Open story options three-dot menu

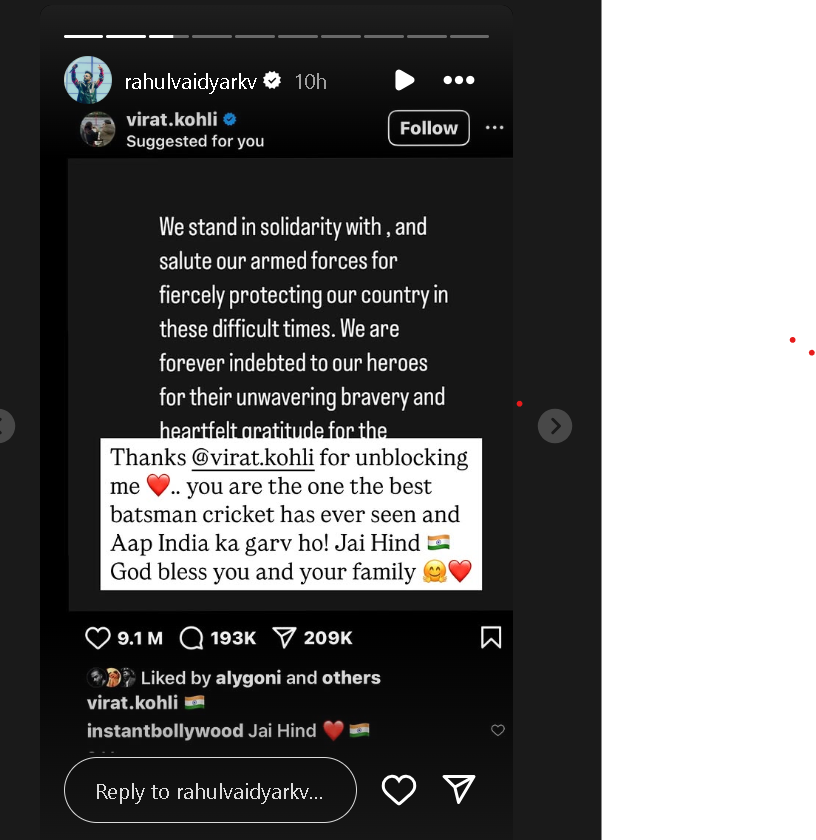[459, 80]
